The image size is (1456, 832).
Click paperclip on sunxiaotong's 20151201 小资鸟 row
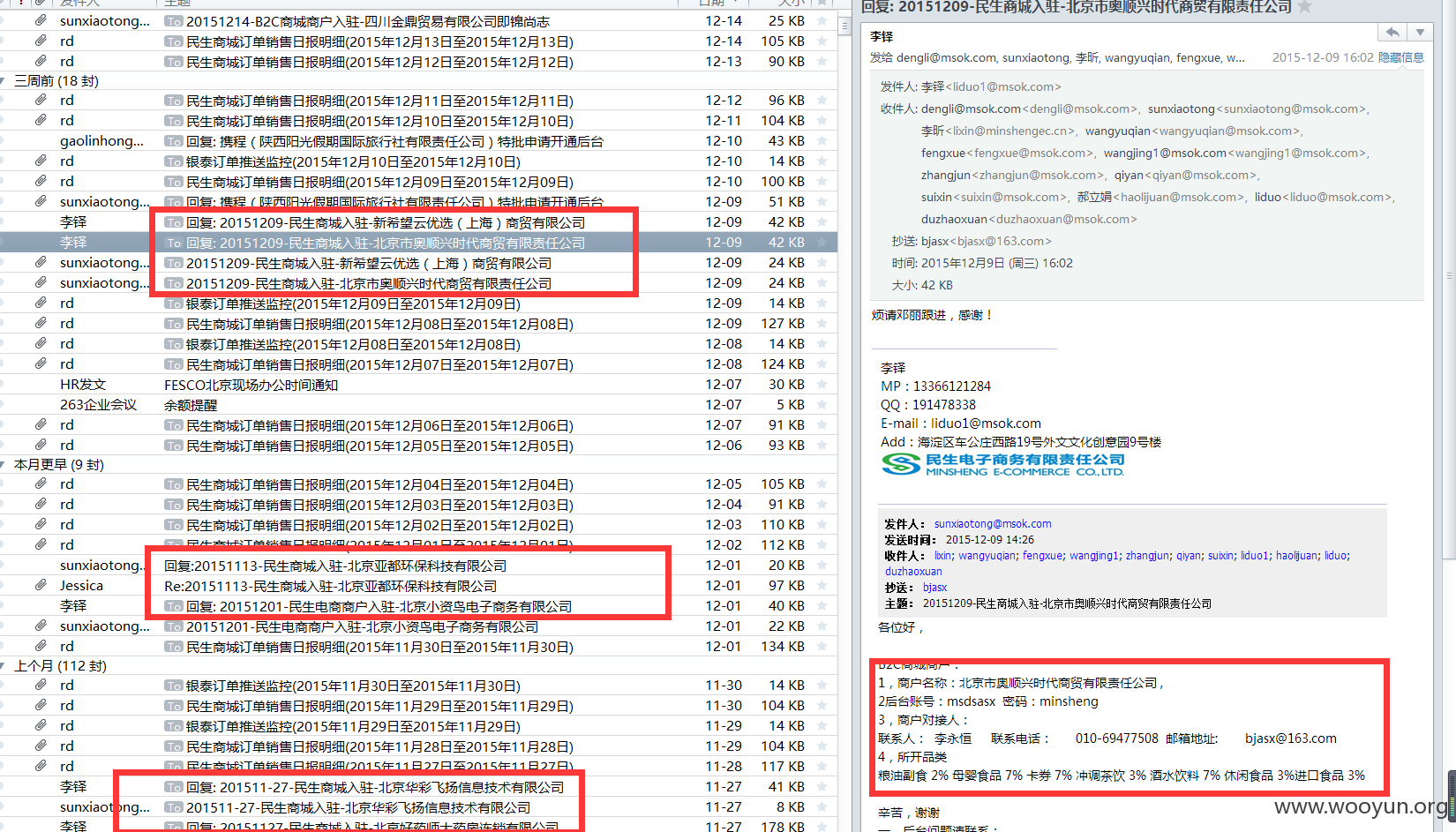pyautogui.click(x=41, y=626)
